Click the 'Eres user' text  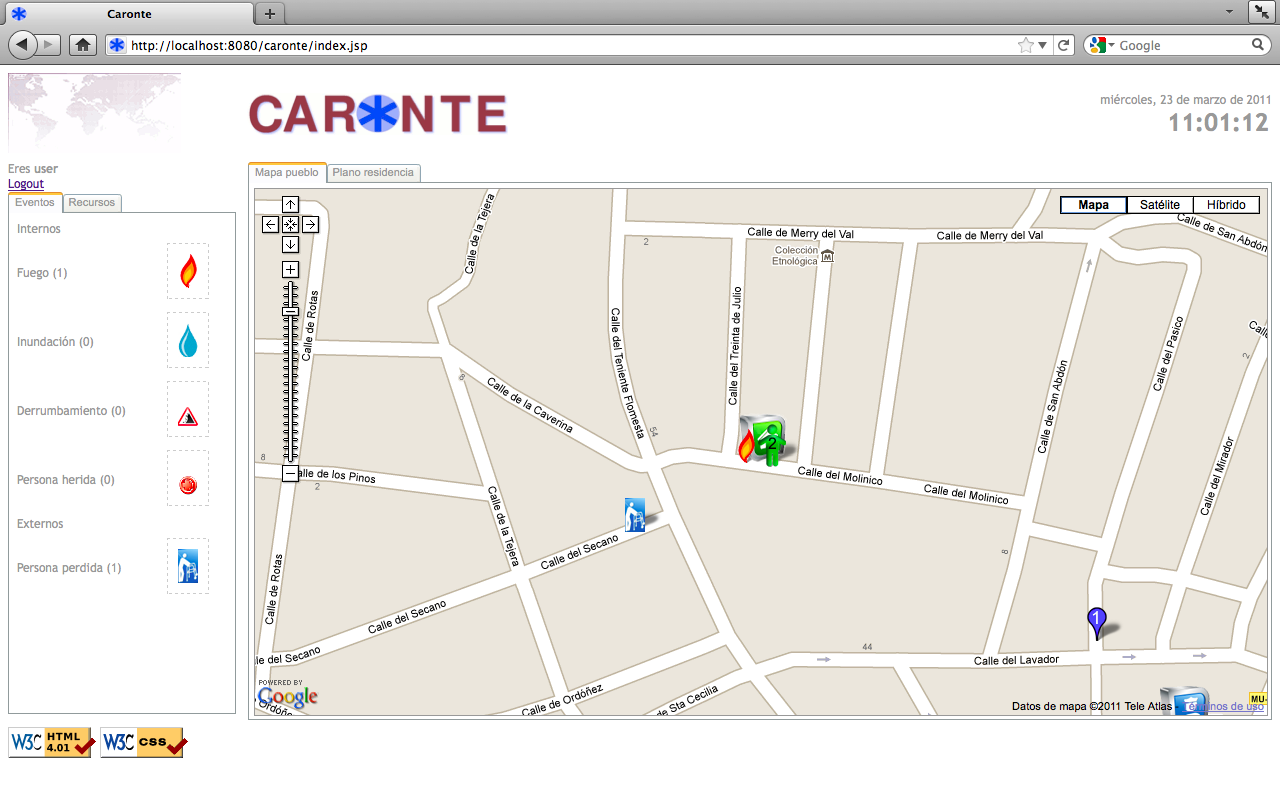click(x=33, y=169)
